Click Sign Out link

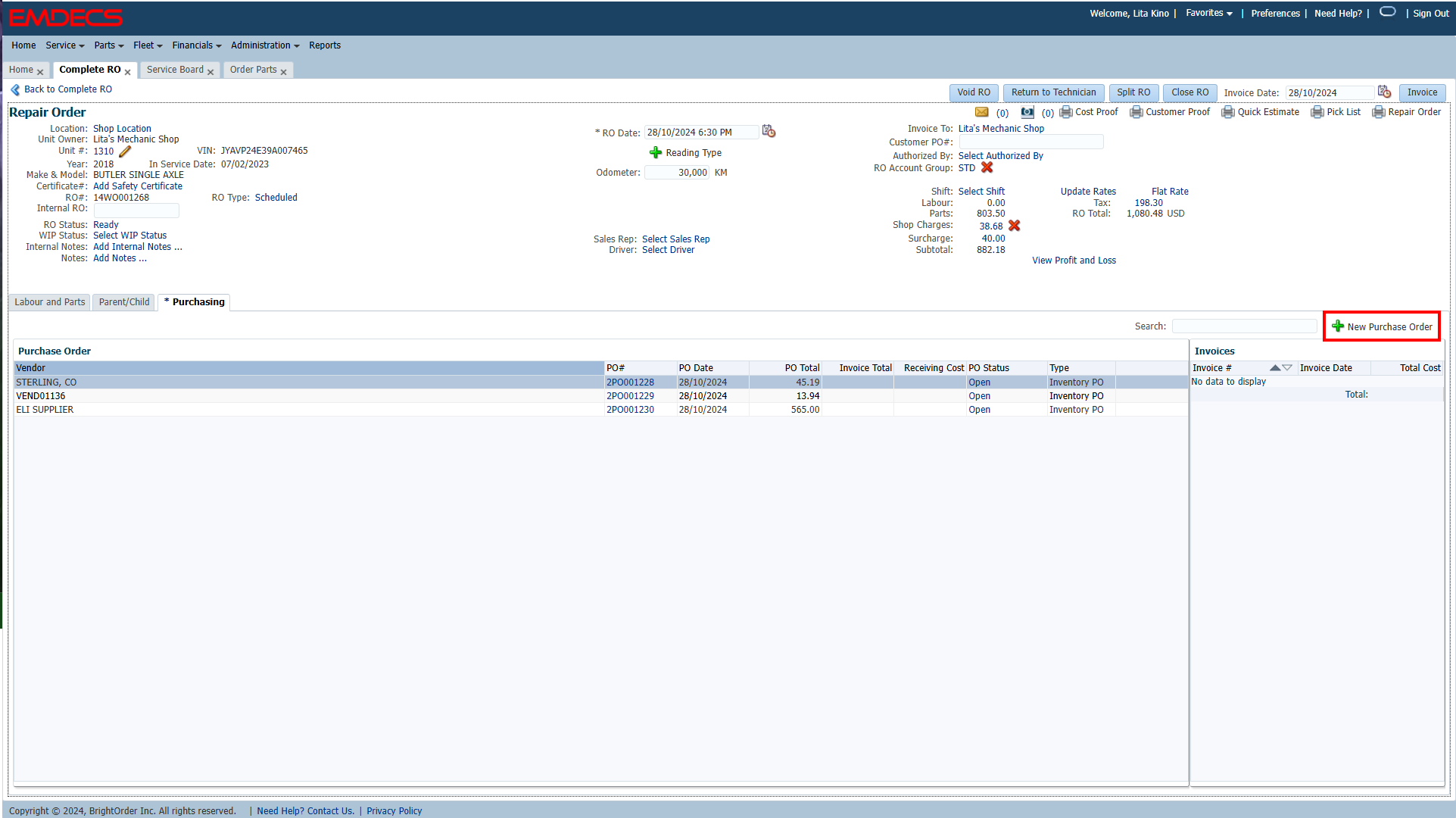click(1430, 14)
